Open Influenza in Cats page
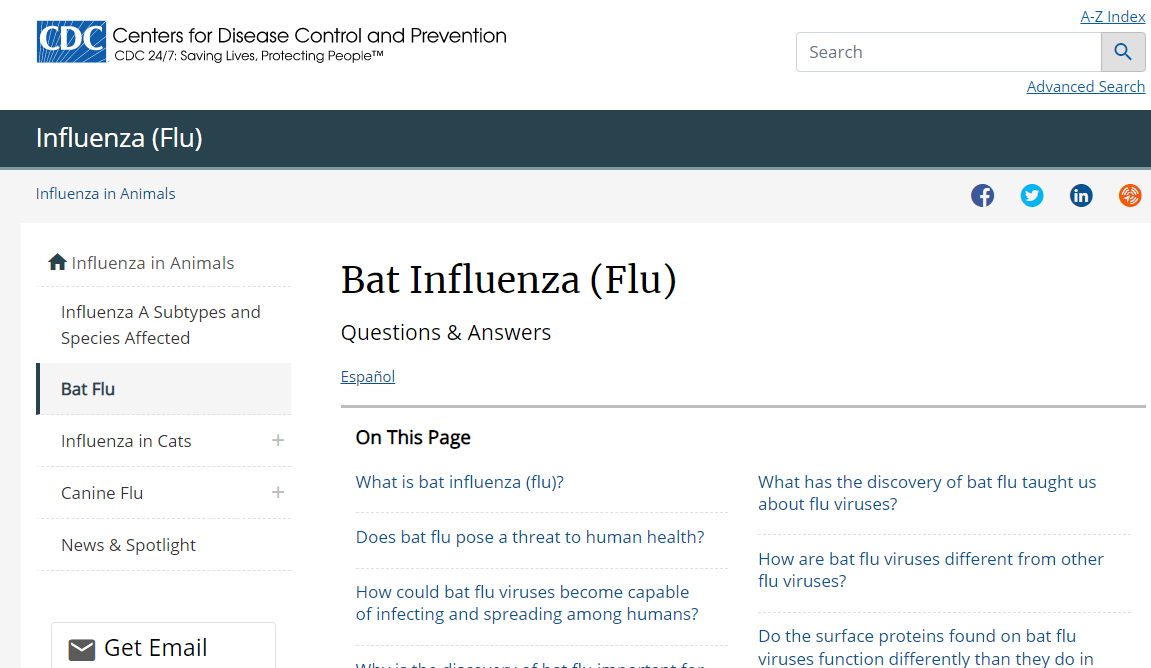1151x668 pixels. tap(126, 441)
